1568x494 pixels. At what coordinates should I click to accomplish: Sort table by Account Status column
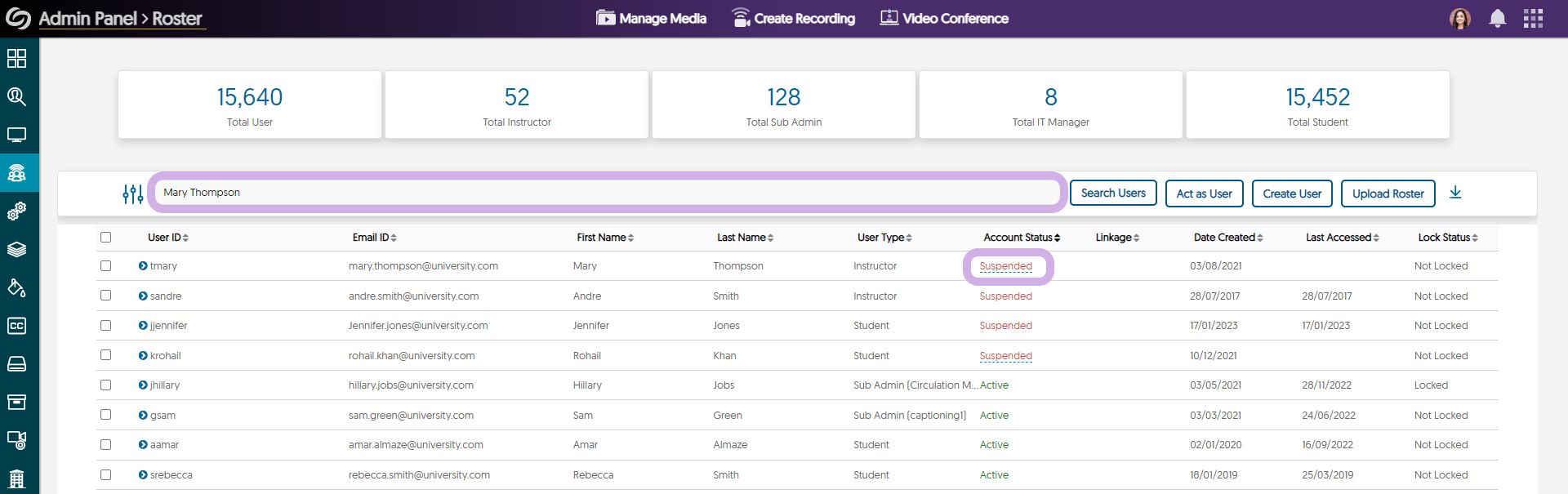point(1021,238)
